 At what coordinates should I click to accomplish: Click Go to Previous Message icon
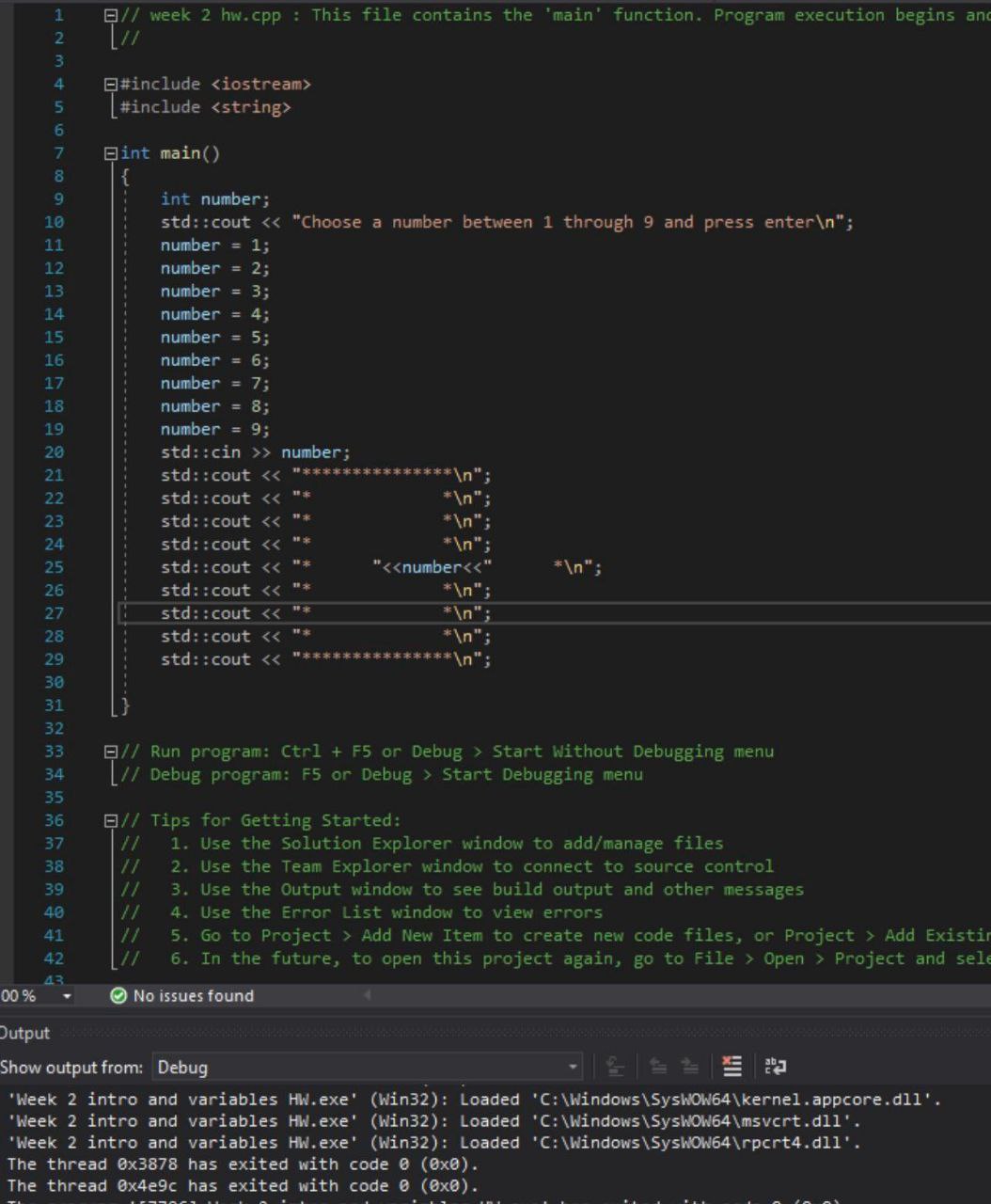pyautogui.click(x=658, y=1066)
